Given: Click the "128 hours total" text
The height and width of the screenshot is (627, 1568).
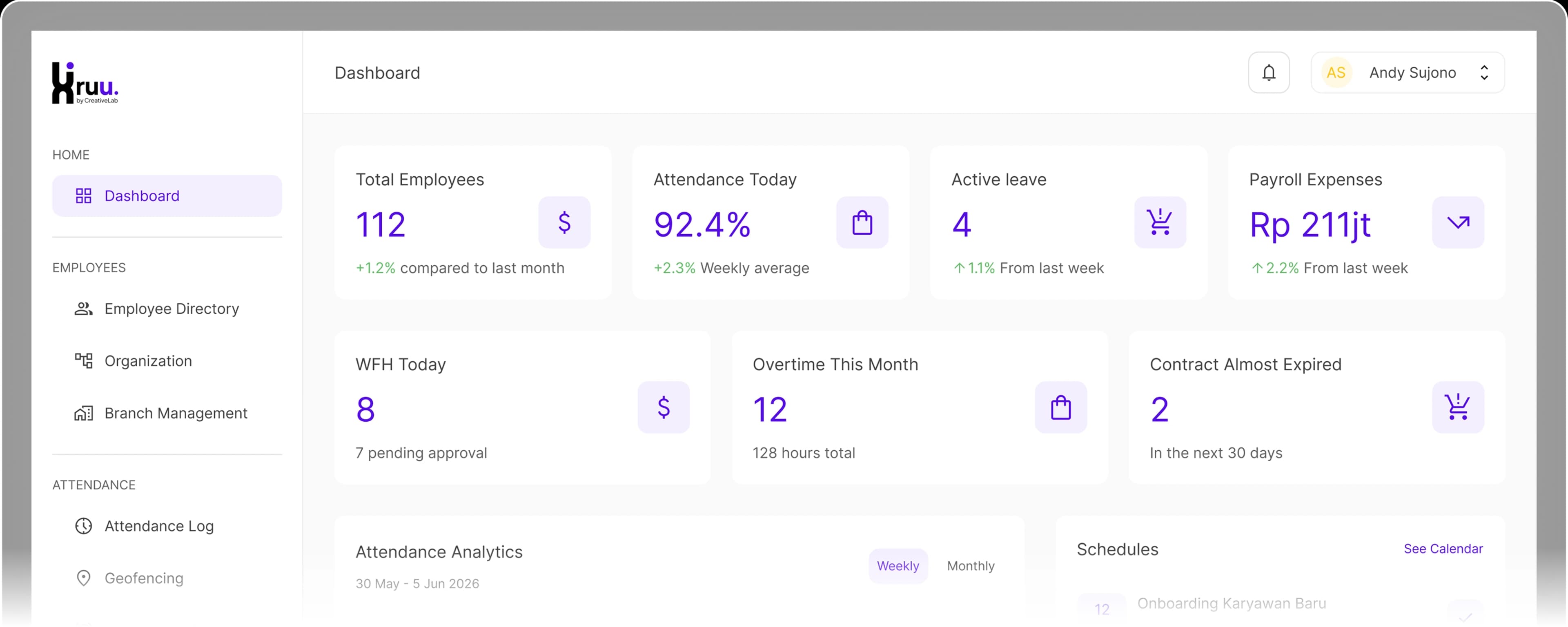Looking at the screenshot, I should coord(804,453).
